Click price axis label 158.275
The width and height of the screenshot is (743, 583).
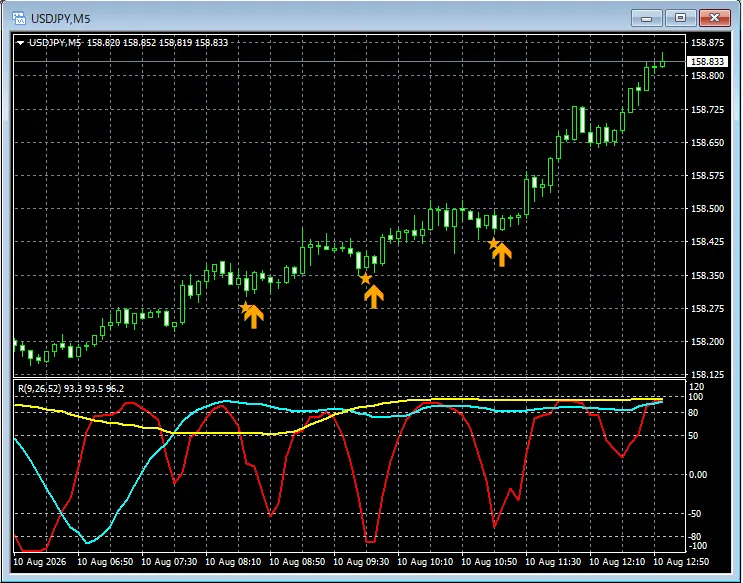[x=707, y=309]
